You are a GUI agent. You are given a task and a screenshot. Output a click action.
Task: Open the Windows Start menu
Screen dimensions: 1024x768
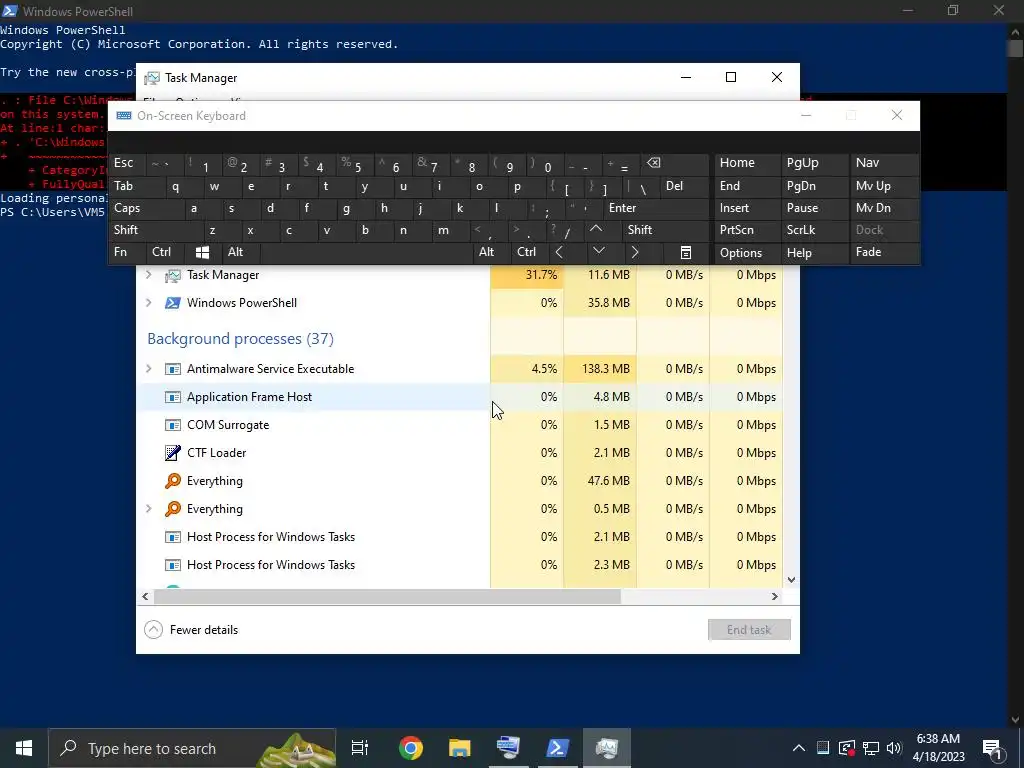(x=24, y=748)
